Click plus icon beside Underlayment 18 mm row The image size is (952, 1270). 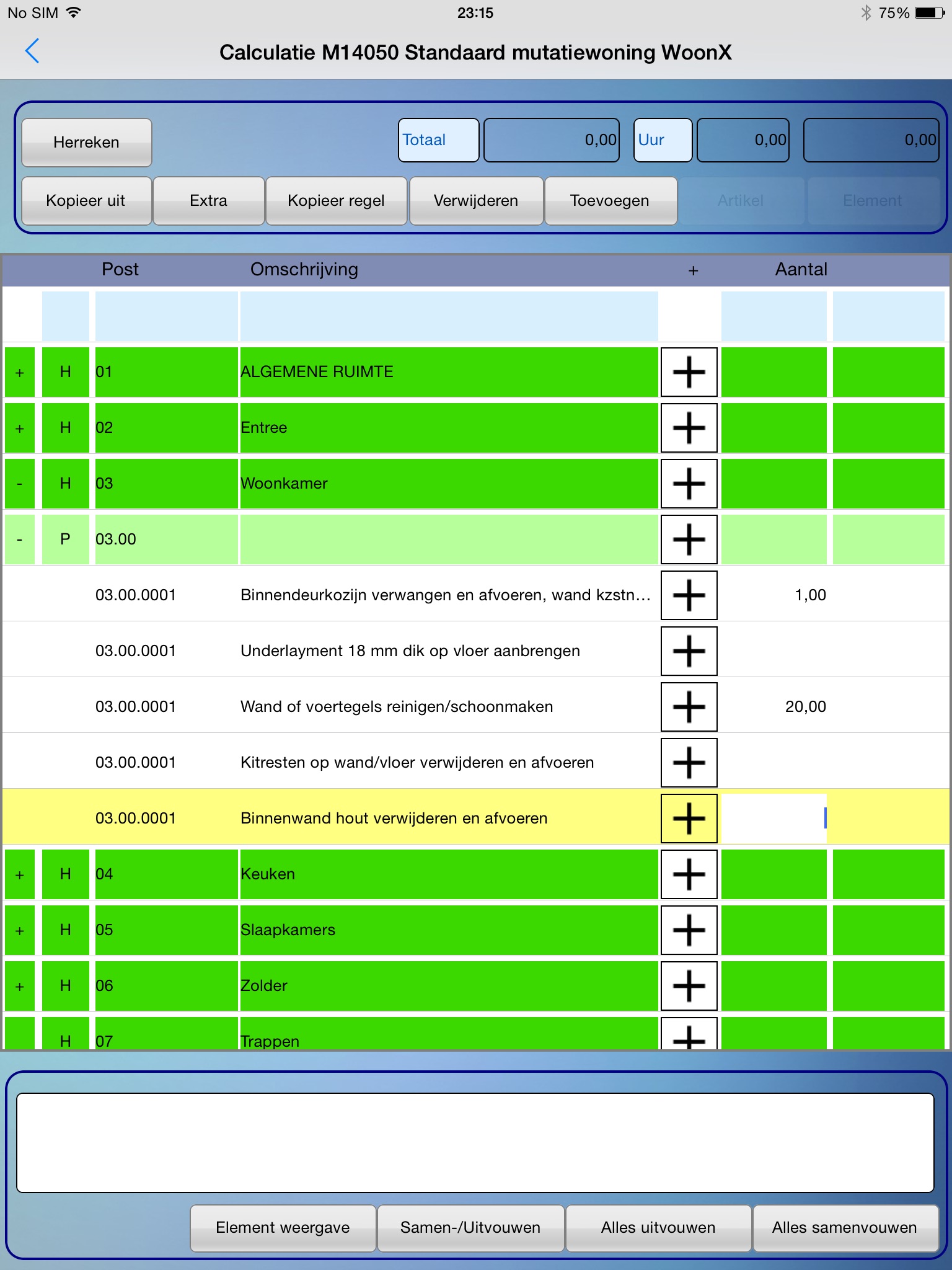pyautogui.click(x=689, y=651)
